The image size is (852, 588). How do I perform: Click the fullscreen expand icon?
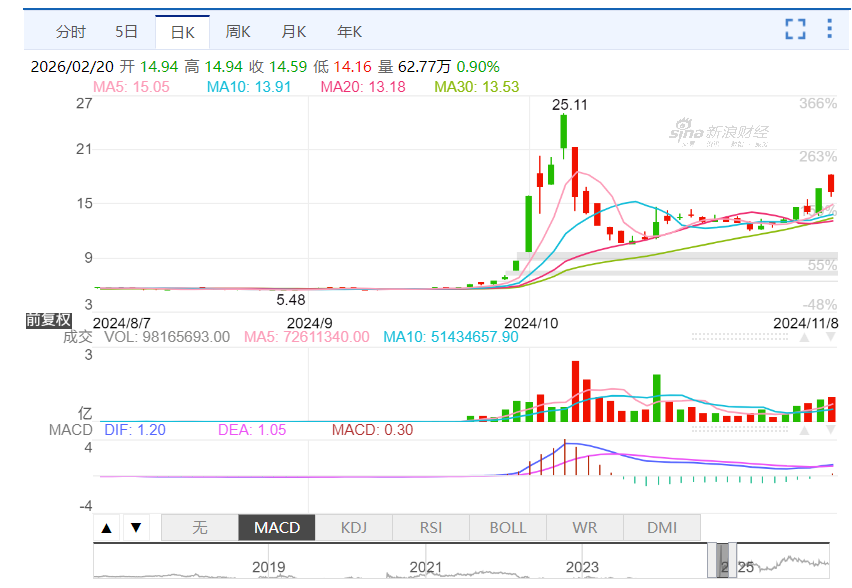(x=795, y=29)
